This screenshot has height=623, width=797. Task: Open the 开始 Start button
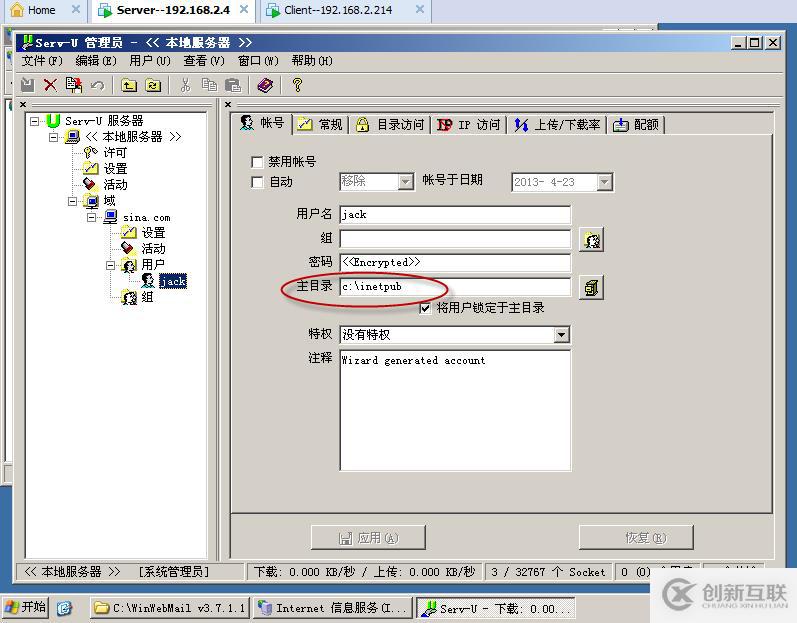point(25,607)
